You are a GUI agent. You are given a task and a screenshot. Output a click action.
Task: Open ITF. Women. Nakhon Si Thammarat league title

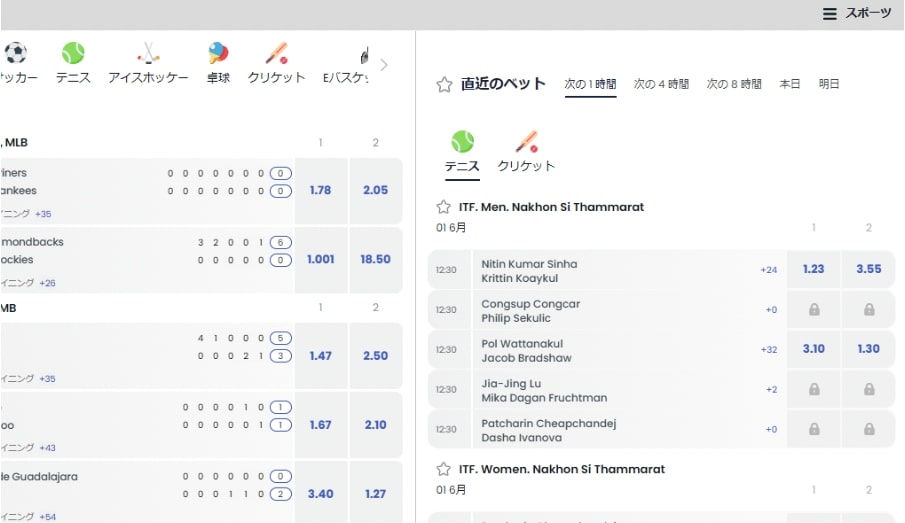[562, 469]
